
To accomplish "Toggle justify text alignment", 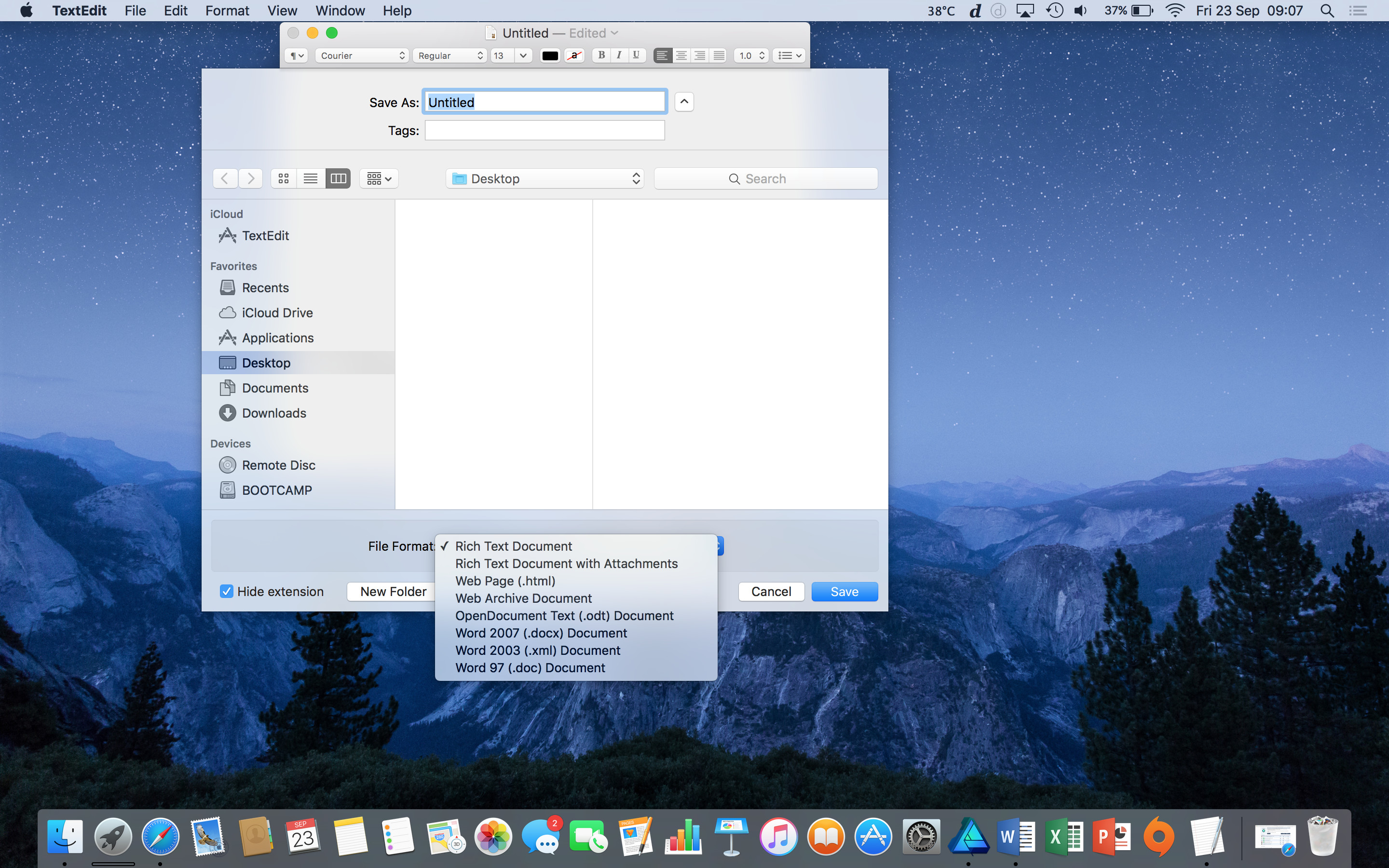I will point(719,55).
